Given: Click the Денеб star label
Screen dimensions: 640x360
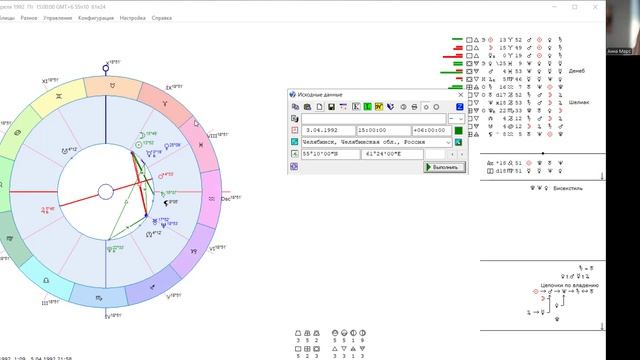Looking at the screenshot, I should tap(576, 71).
